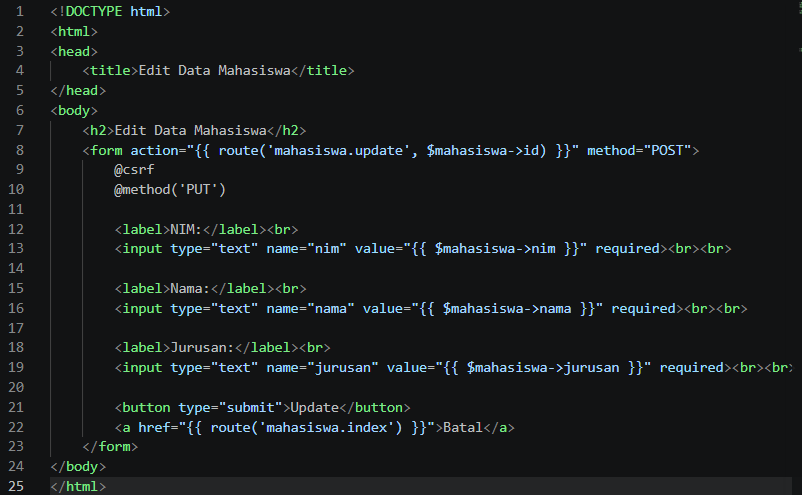Click the DOCTYPE html declaration
The height and width of the screenshot is (495, 802).
[110, 11]
